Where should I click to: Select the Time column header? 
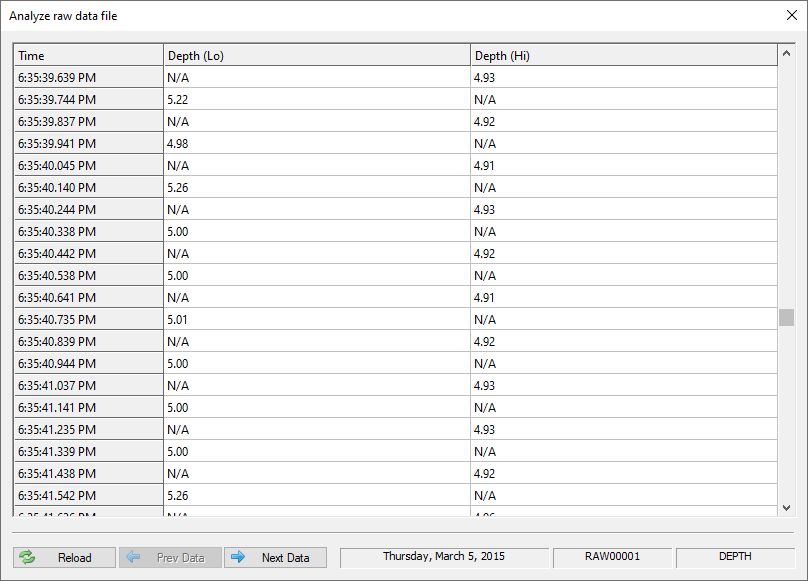(89, 55)
